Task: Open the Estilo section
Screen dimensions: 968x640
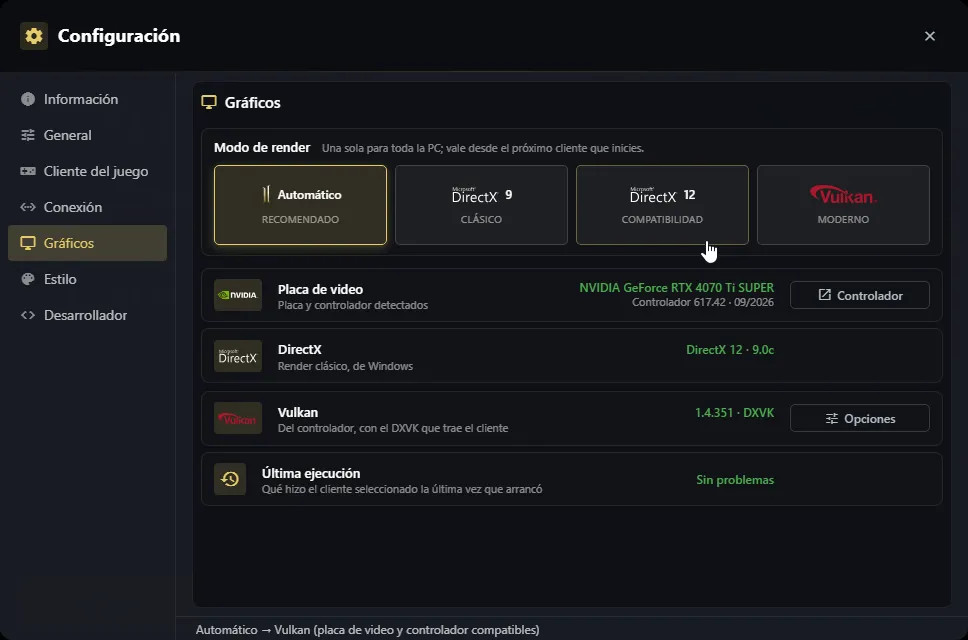Action: [x=87, y=279]
